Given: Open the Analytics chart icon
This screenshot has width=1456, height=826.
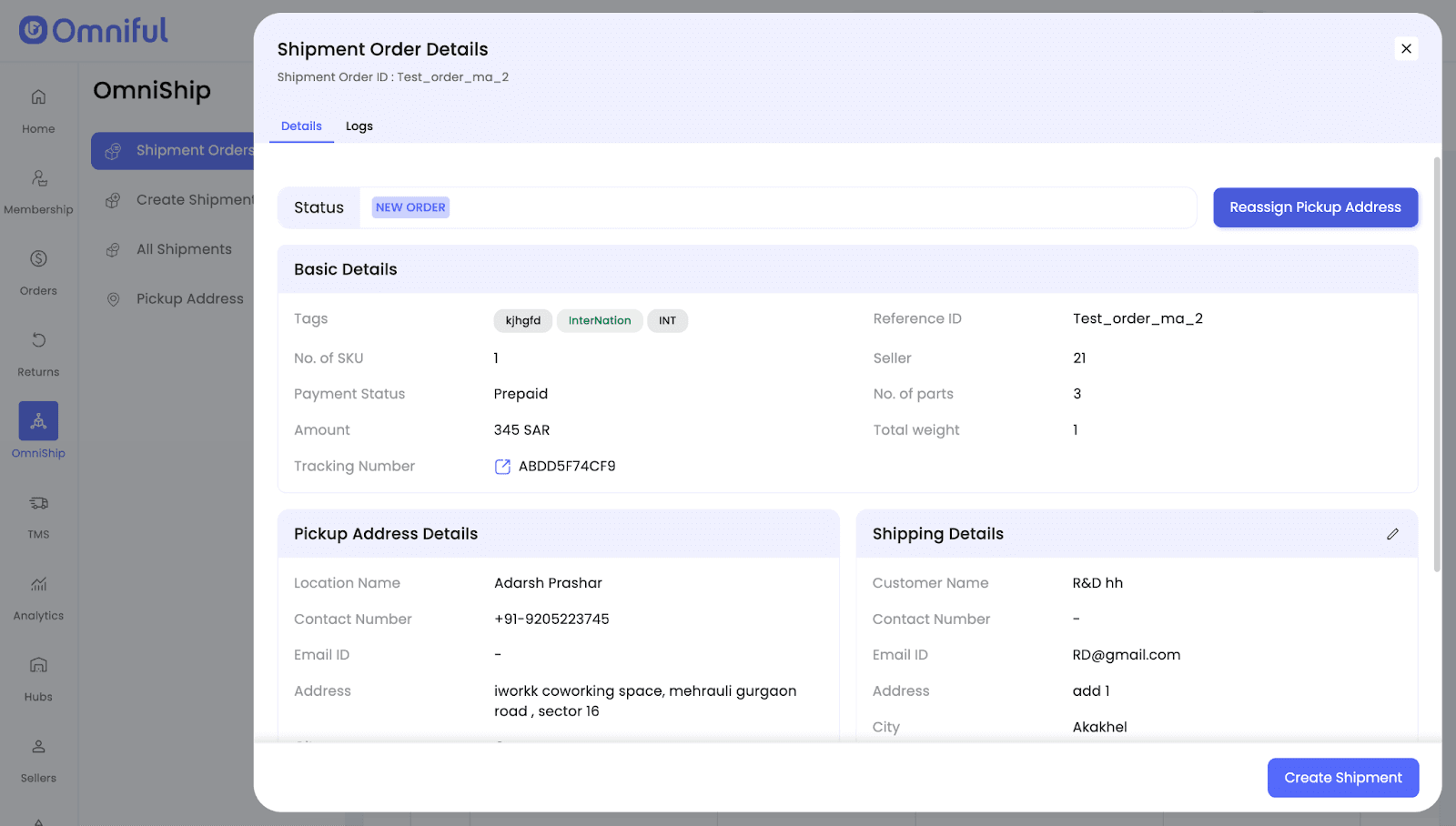Looking at the screenshot, I should 38,584.
